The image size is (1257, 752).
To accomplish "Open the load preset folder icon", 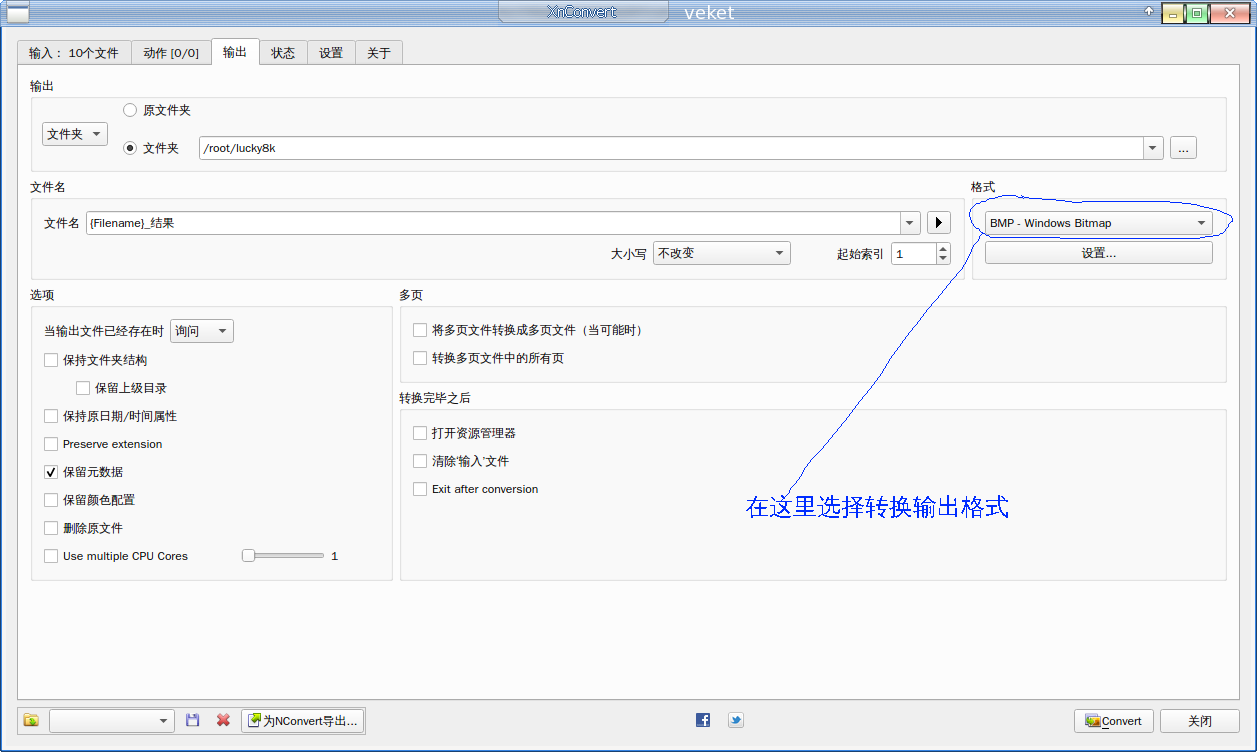I will 31,720.
